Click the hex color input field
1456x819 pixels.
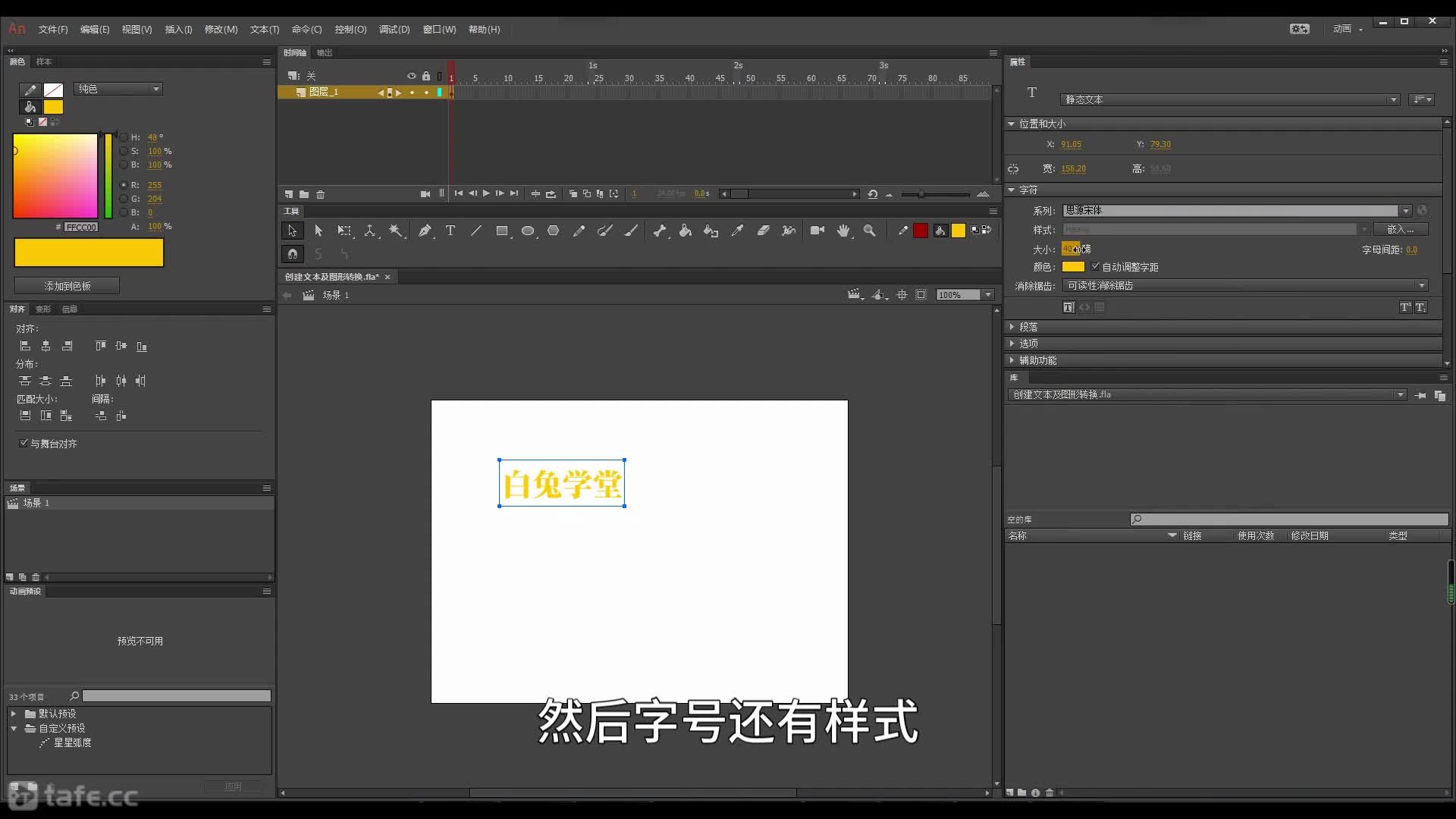tap(81, 227)
